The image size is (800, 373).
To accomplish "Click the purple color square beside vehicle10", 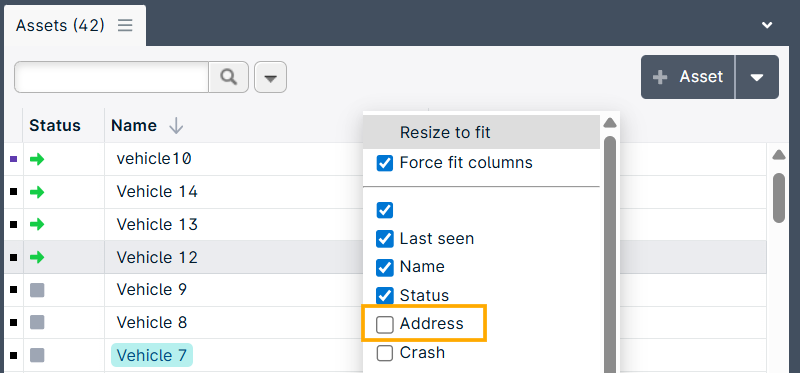I will tap(14, 159).
